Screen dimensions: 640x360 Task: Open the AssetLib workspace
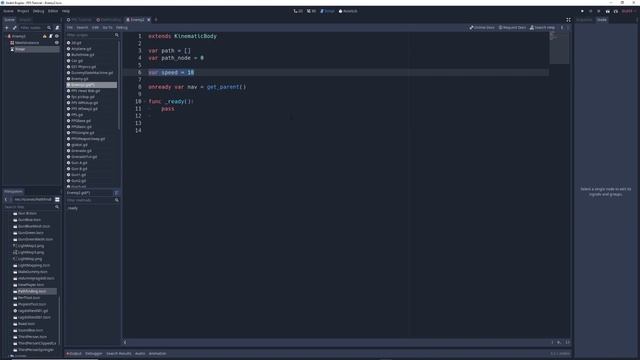[348, 11]
